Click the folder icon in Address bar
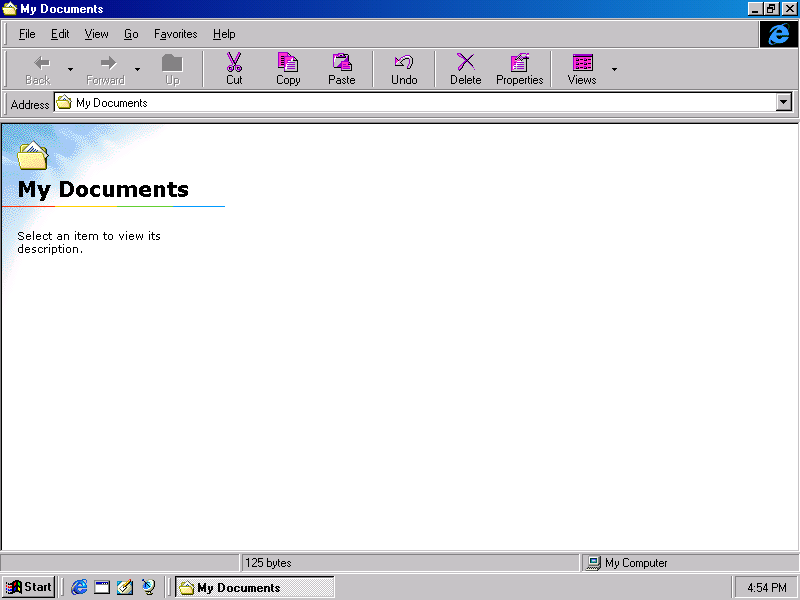 point(64,103)
